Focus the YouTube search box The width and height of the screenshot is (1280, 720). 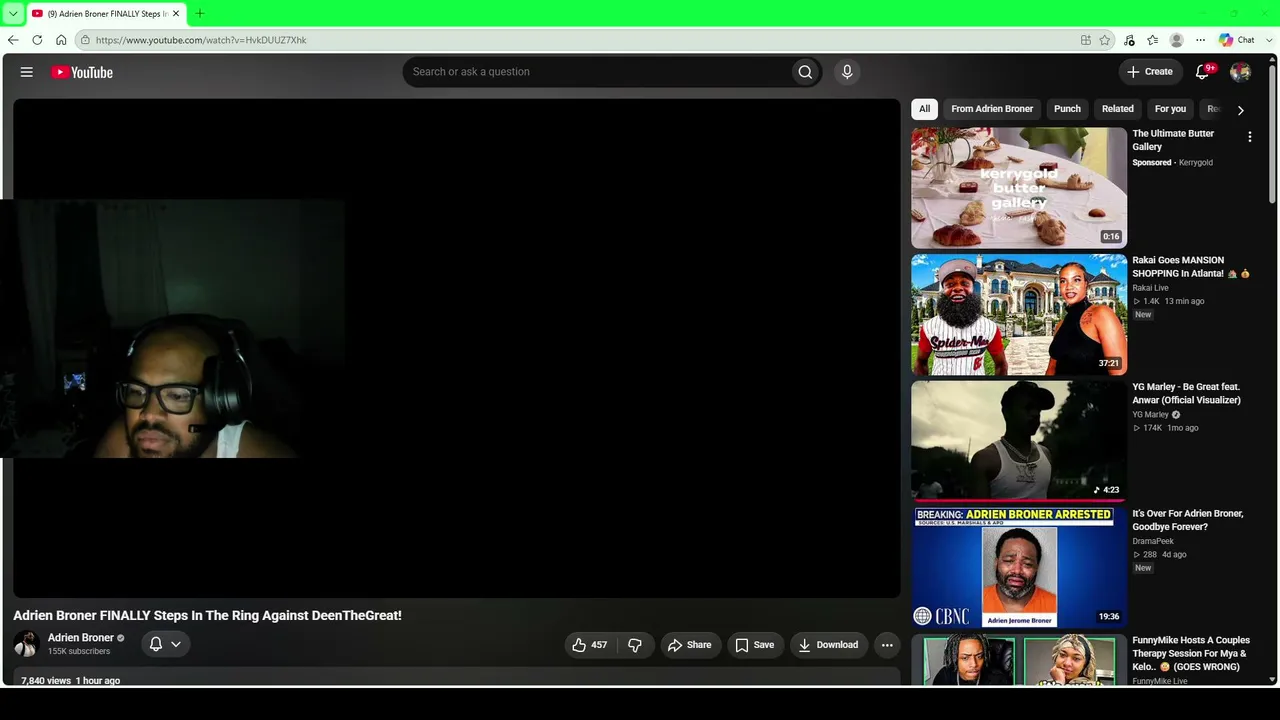tap(596, 72)
